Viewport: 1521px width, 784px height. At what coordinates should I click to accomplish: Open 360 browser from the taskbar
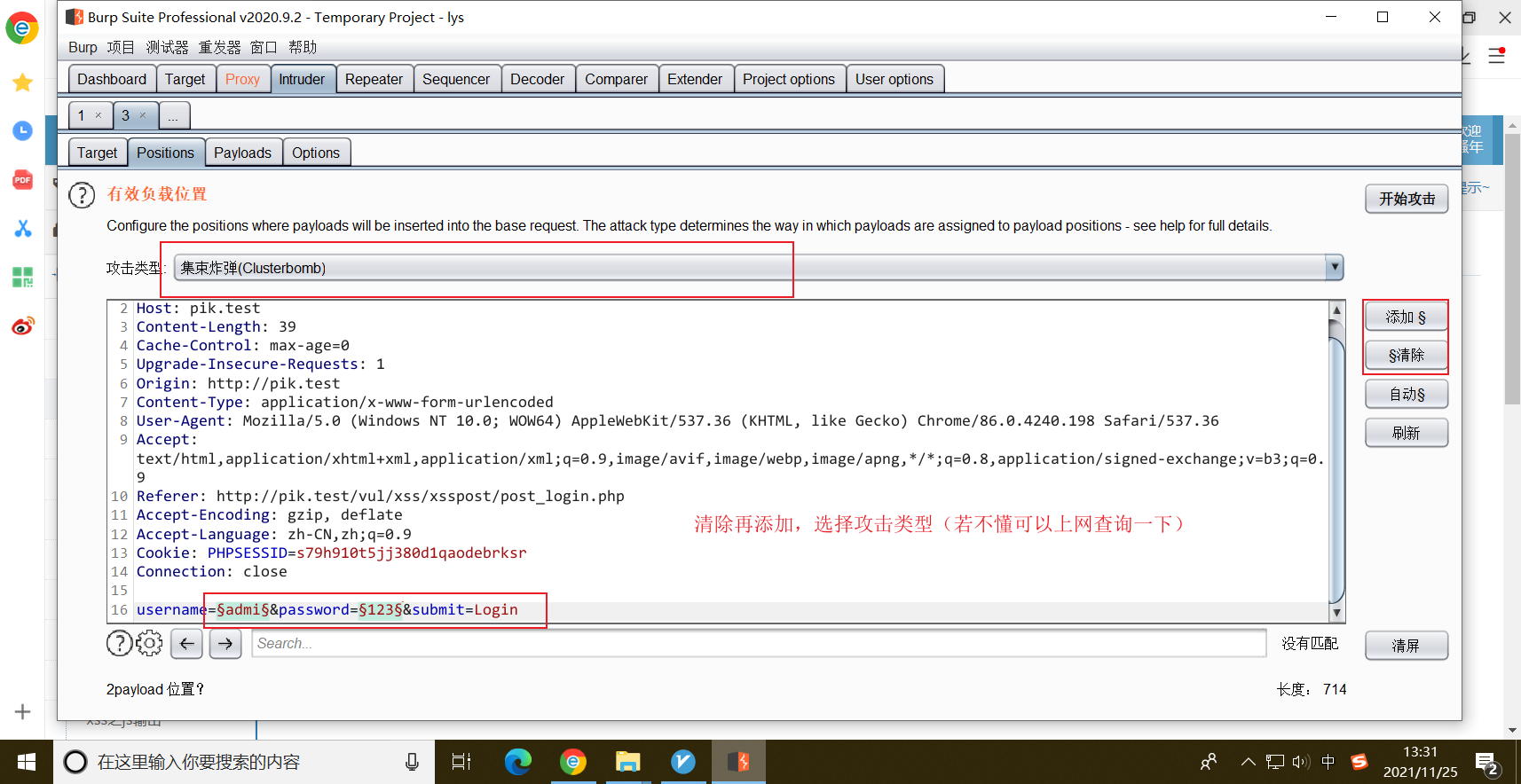[573, 762]
